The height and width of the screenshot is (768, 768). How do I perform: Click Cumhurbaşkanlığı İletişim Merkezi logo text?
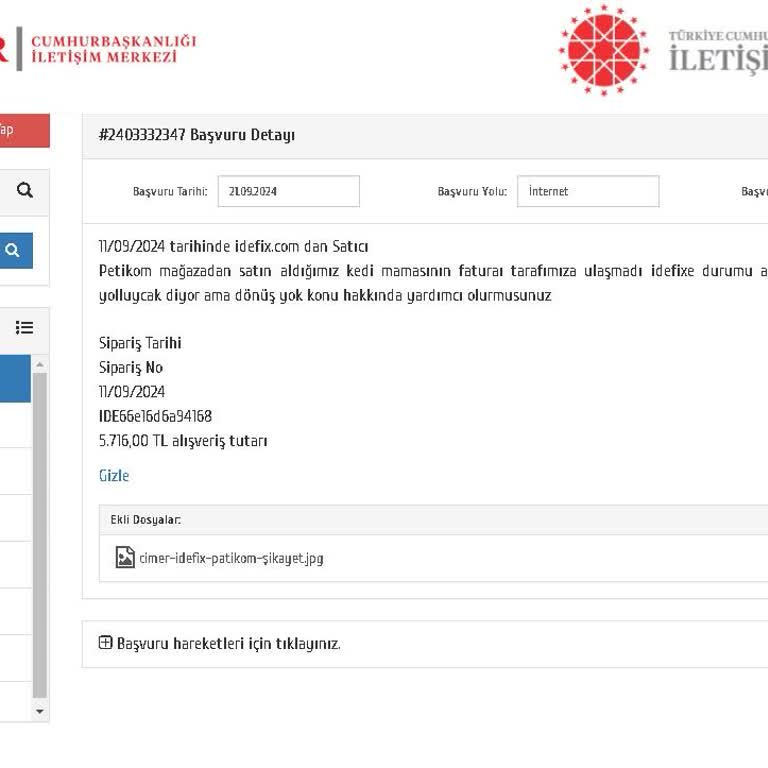tap(114, 48)
